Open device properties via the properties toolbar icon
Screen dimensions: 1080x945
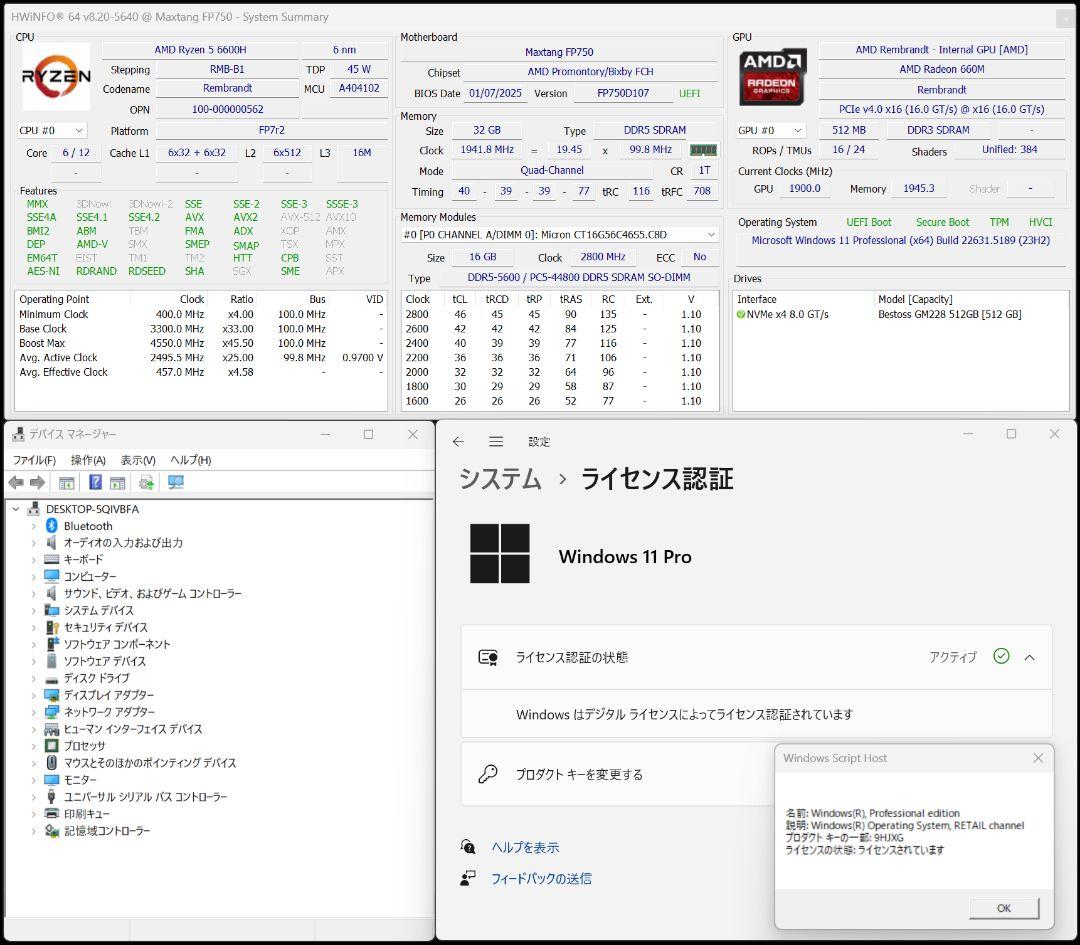pyautogui.click(x=66, y=482)
